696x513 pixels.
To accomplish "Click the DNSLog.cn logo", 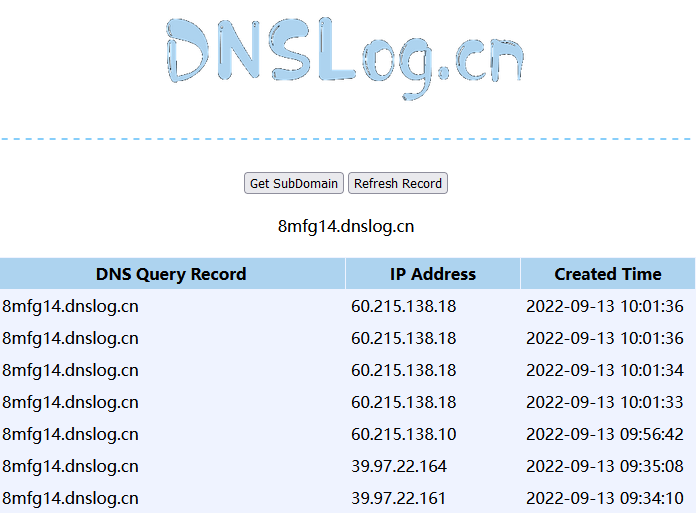I will pos(345,58).
